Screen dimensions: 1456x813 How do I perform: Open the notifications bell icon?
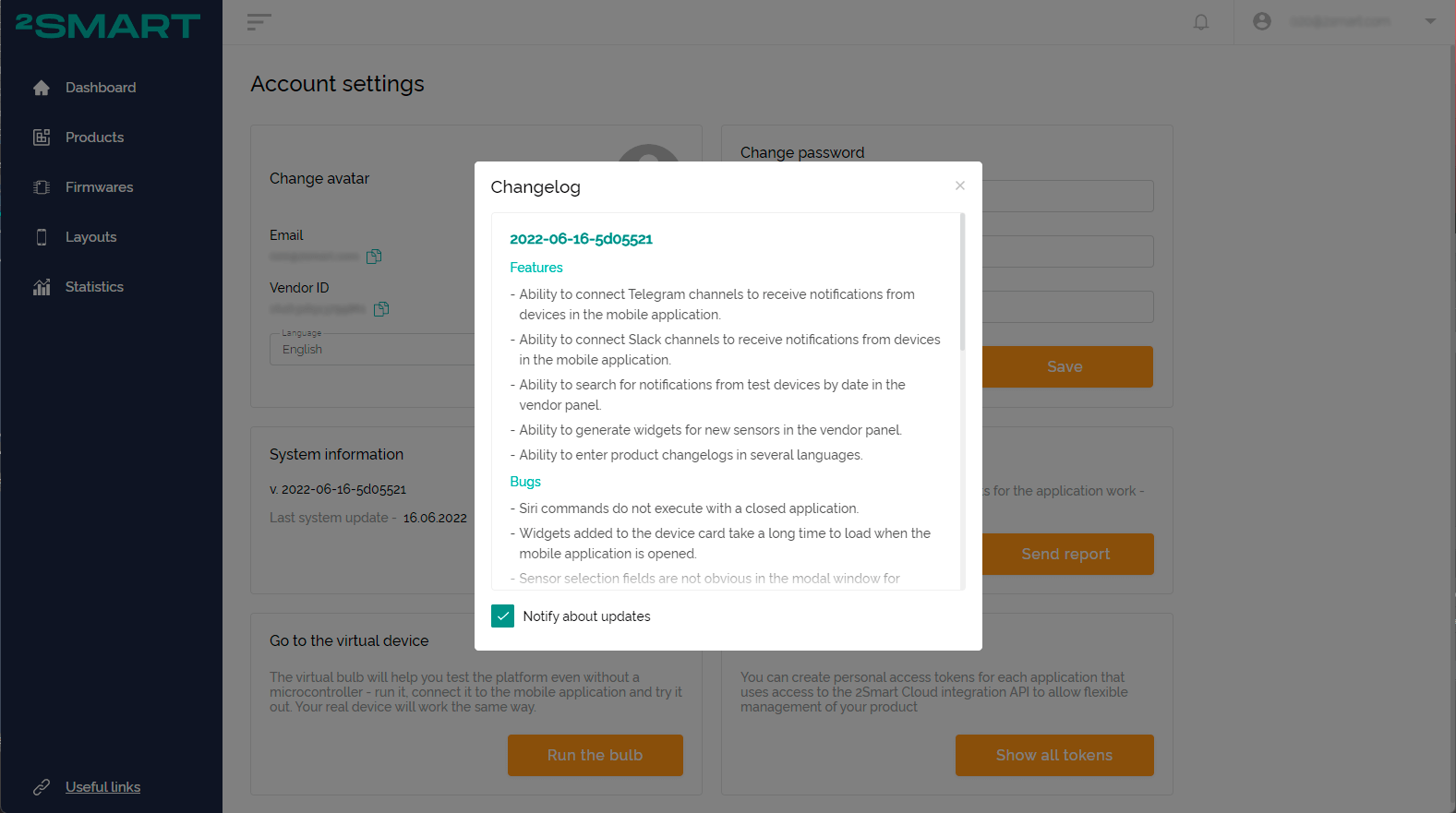1201,22
